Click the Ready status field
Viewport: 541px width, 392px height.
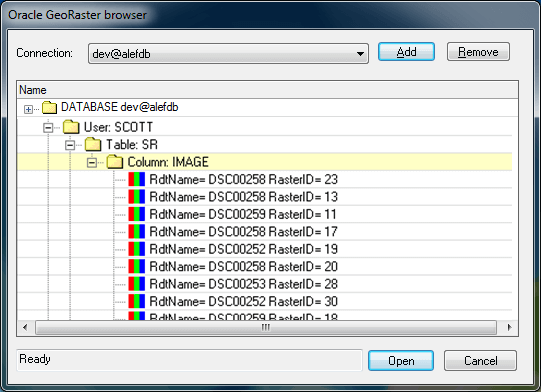pyautogui.click(x=189, y=360)
